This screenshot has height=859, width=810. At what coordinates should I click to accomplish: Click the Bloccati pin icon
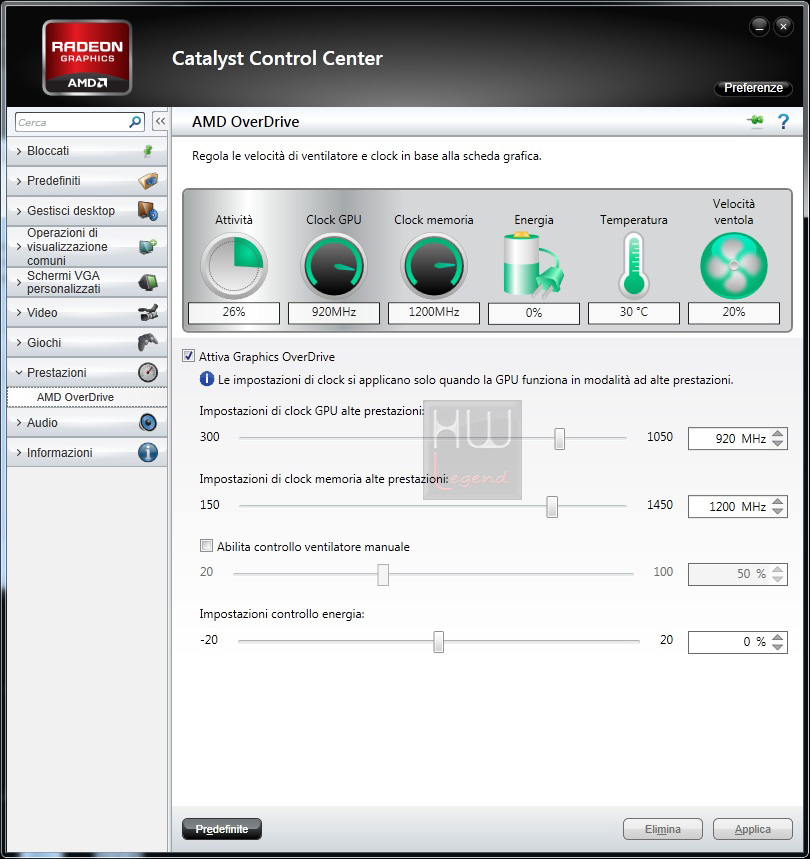pyautogui.click(x=147, y=151)
